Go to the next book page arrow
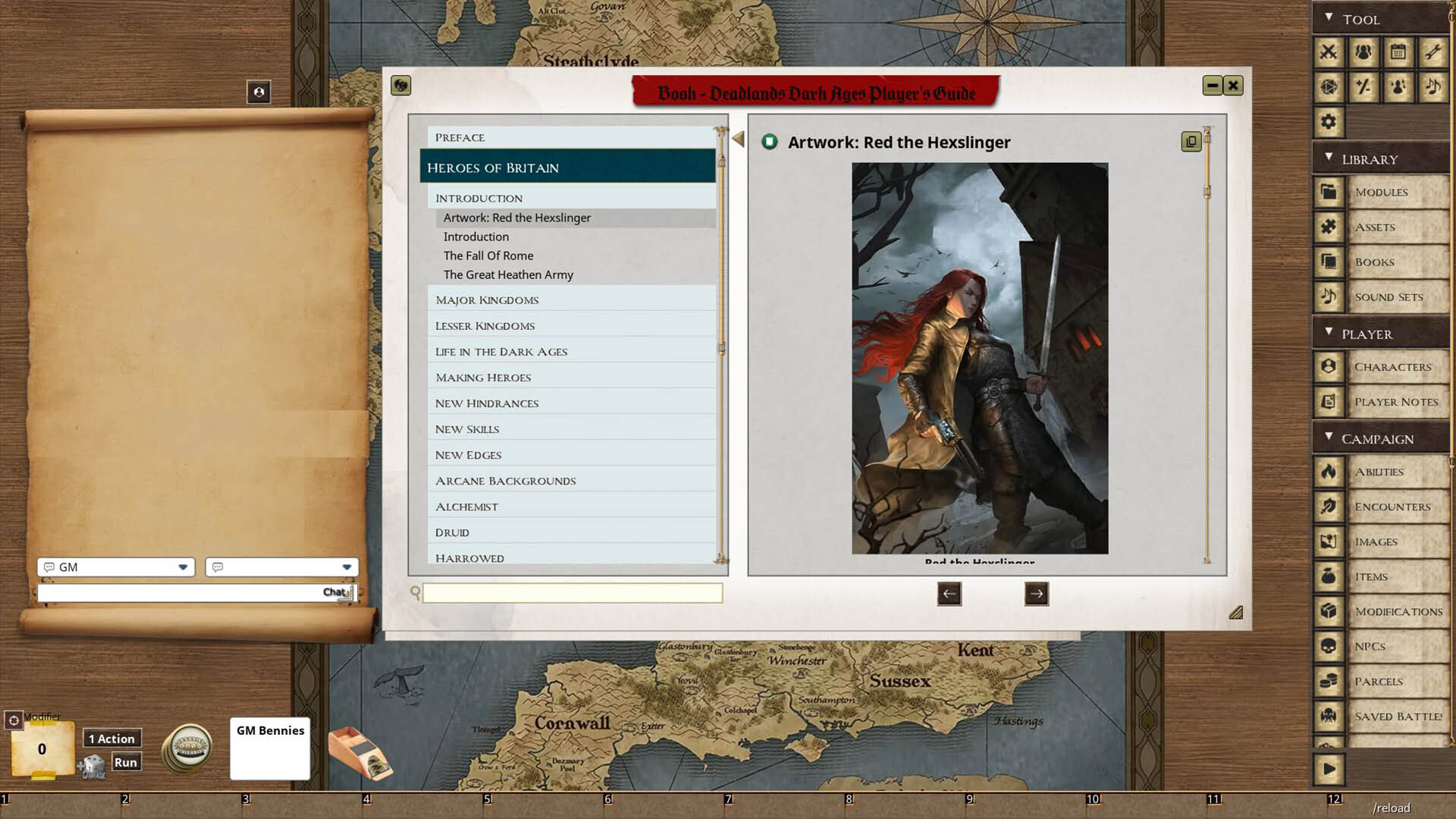Image resolution: width=1456 pixels, height=819 pixels. (x=1036, y=594)
